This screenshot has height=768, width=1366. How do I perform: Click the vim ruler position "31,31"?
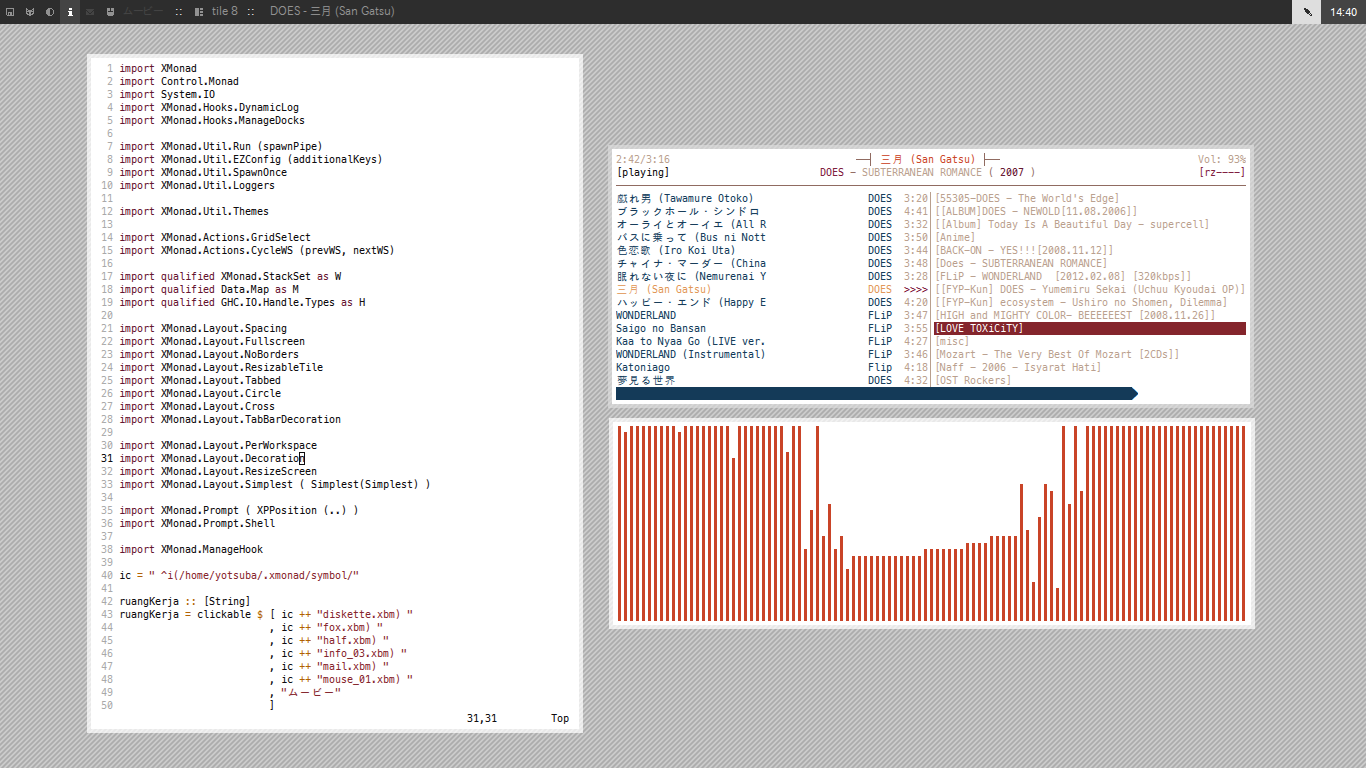482,718
